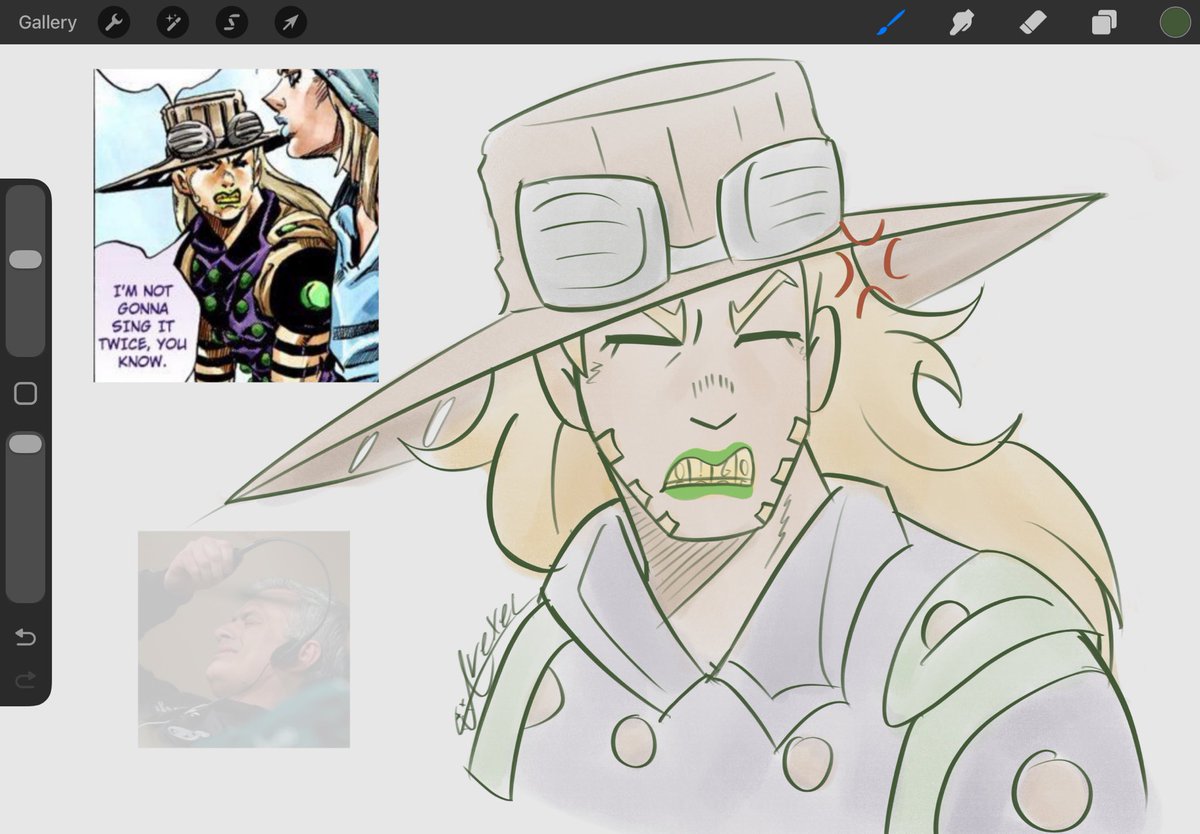
Task: Select the Smudge tool
Action: [961, 22]
